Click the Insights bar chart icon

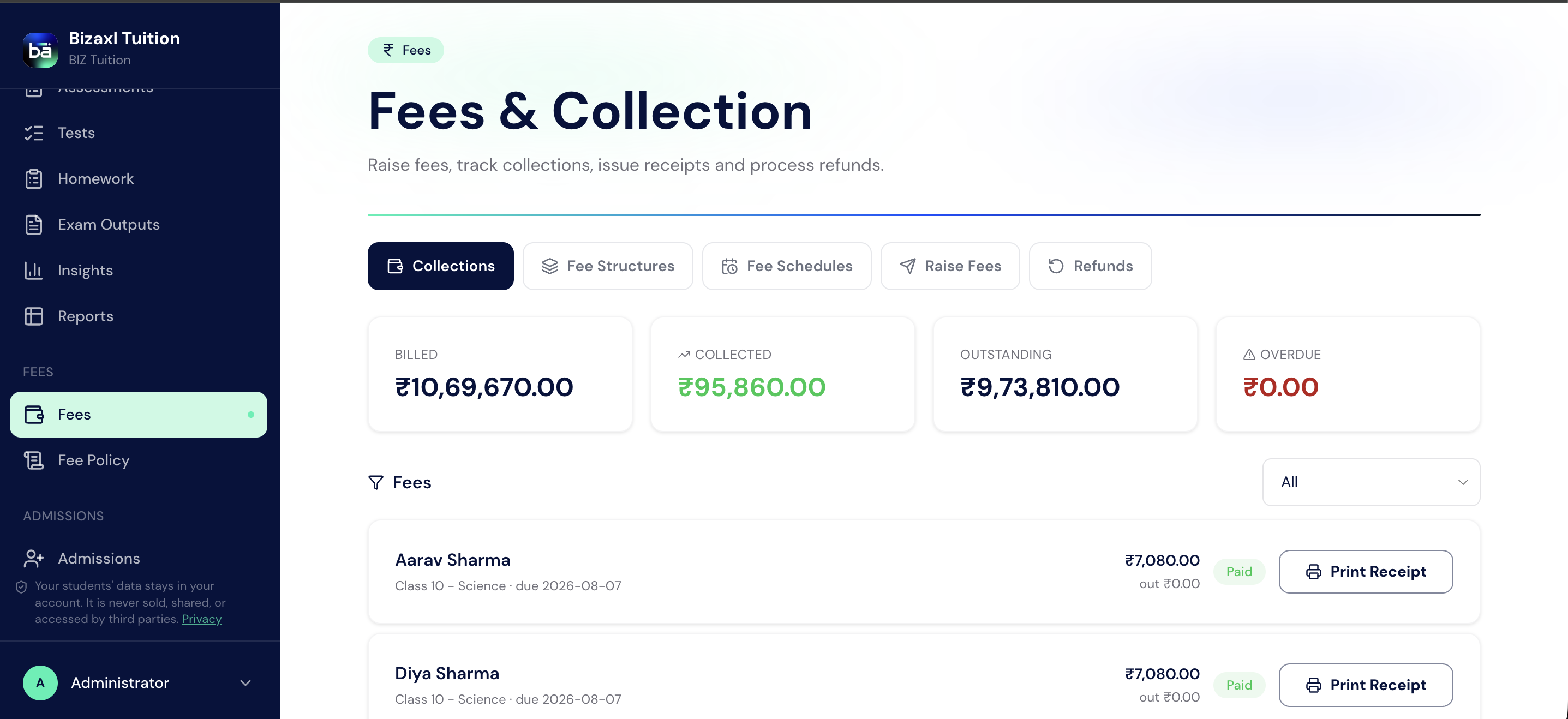pos(33,271)
